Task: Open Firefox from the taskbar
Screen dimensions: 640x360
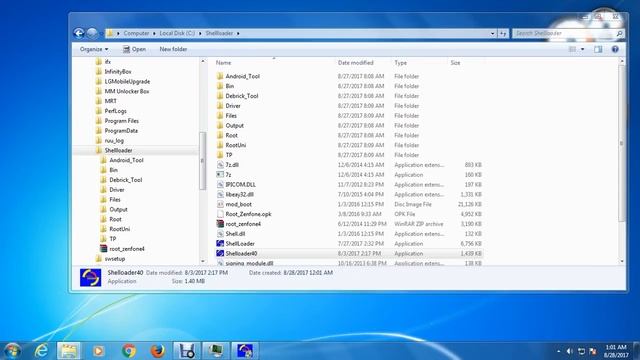Action: (158, 351)
